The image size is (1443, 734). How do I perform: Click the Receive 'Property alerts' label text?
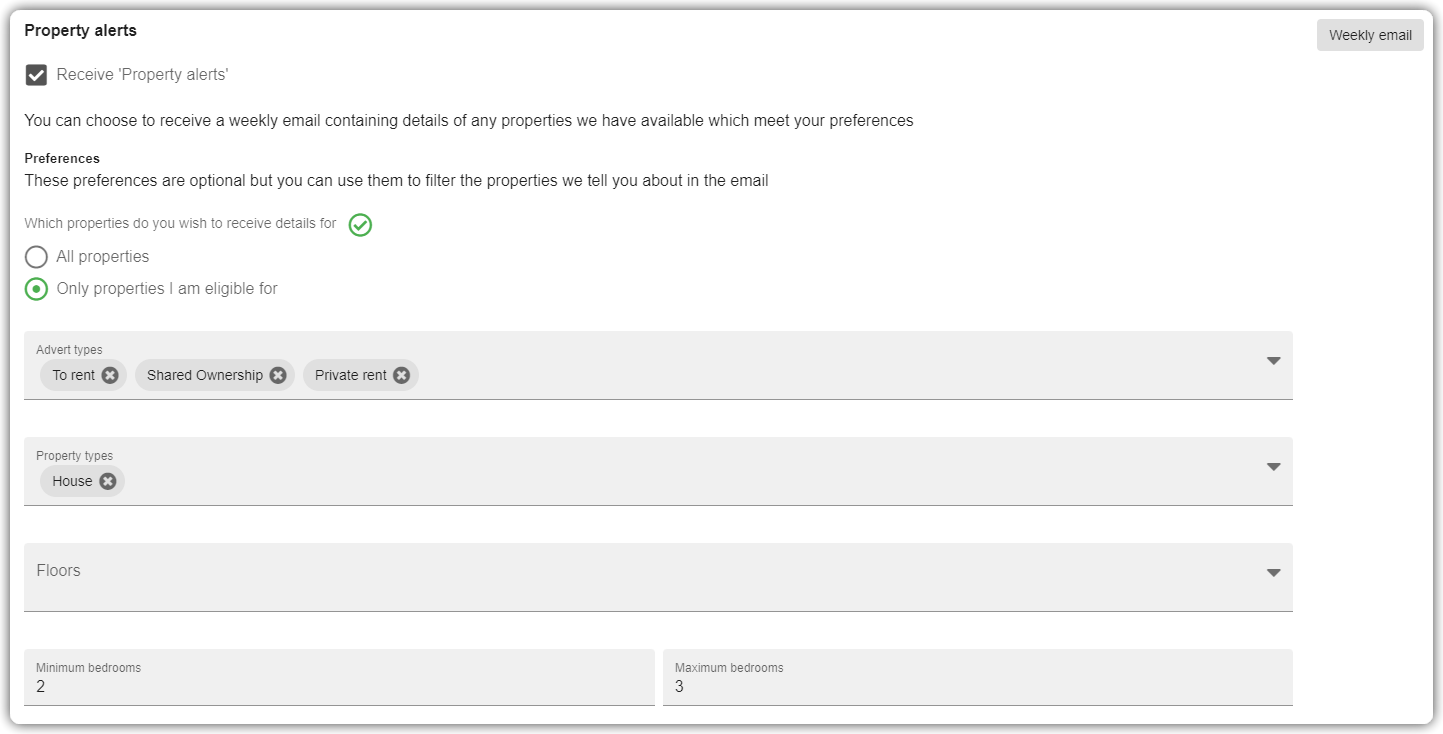143,75
